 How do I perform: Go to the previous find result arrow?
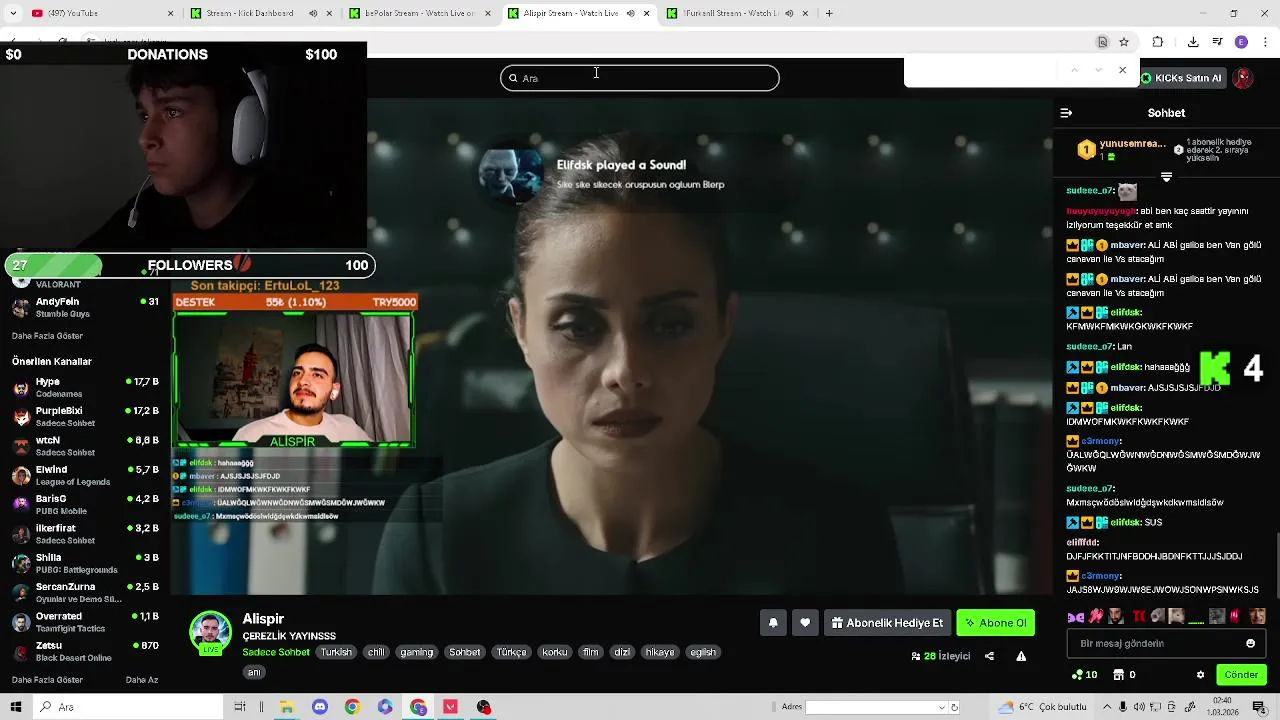1074,70
